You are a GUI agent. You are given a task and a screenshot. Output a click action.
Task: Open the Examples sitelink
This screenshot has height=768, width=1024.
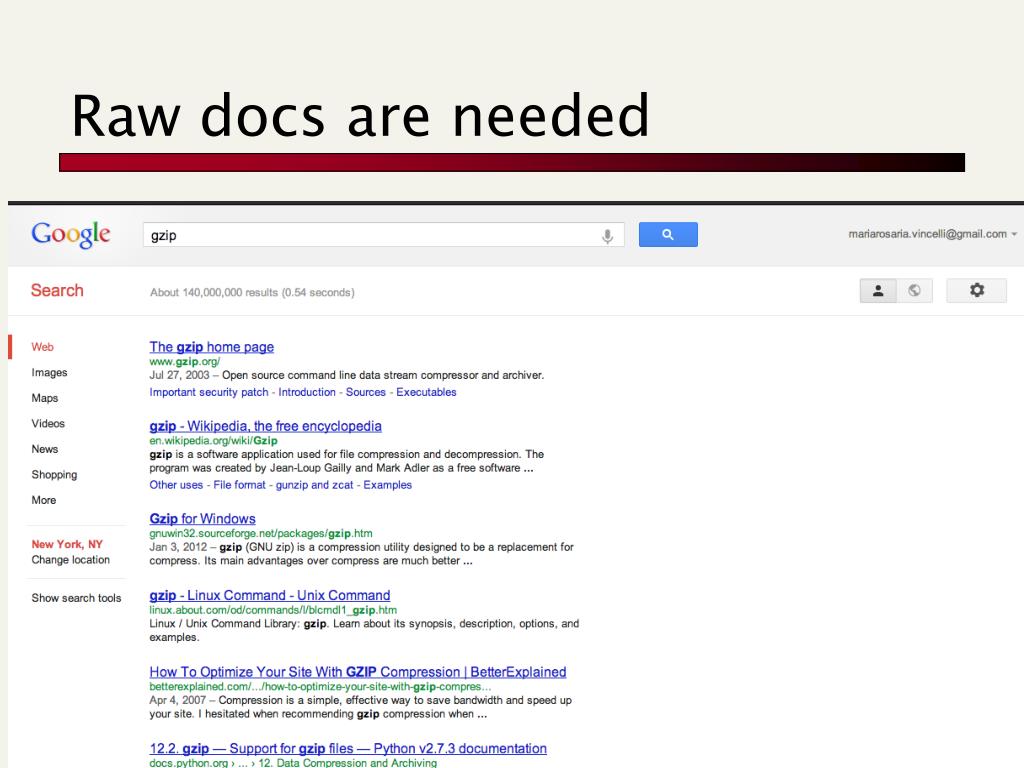(x=388, y=485)
